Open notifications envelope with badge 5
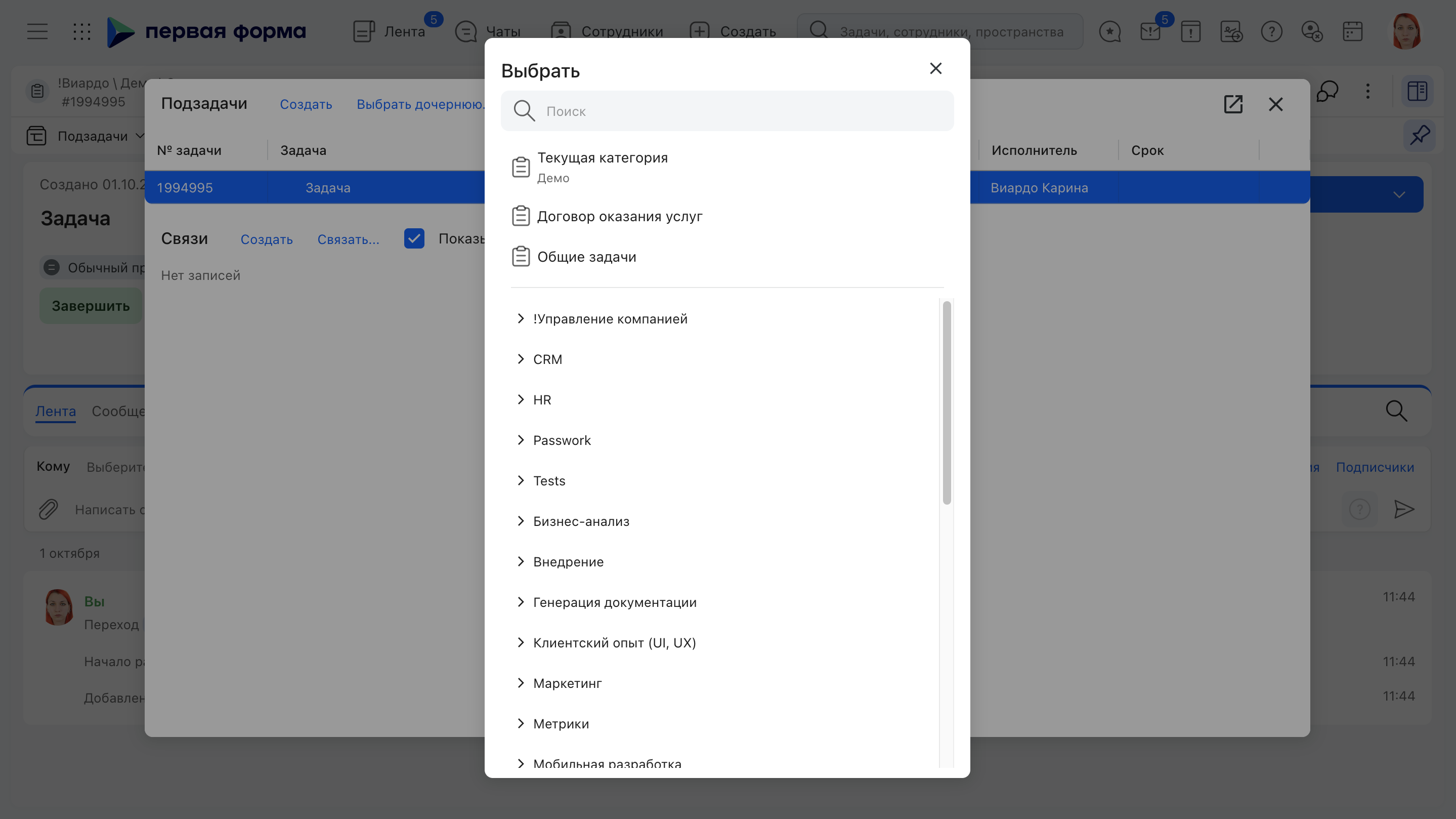Screen dimensions: 1456x819 1151,31
